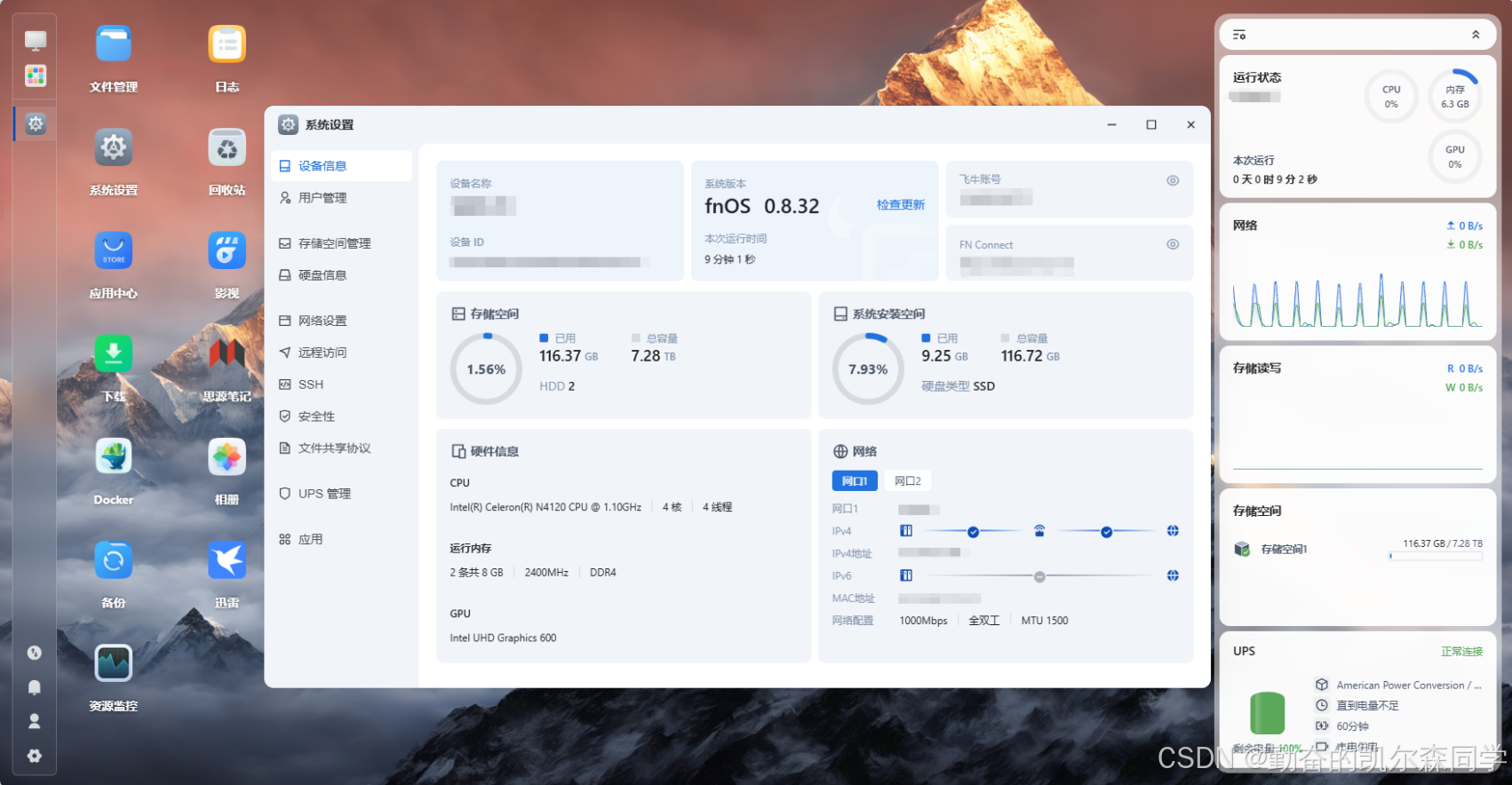Click the bottom gear icon in the dock

click(35, 756)
